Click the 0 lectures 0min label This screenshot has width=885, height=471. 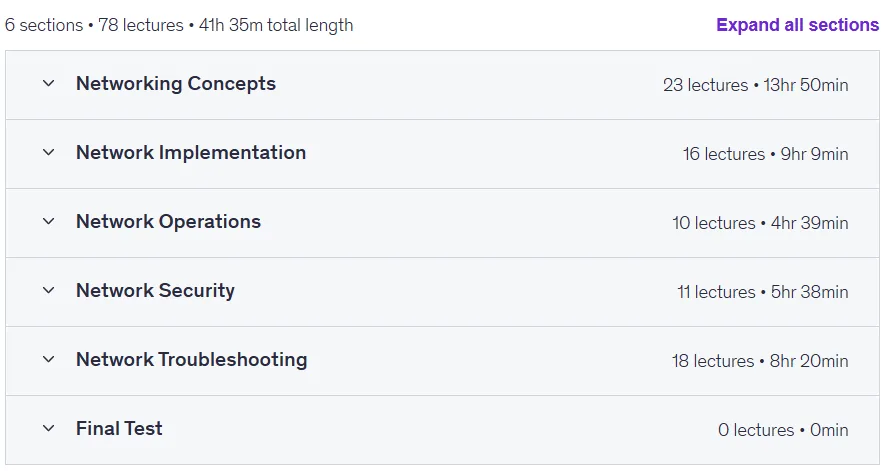pos(783,430)
